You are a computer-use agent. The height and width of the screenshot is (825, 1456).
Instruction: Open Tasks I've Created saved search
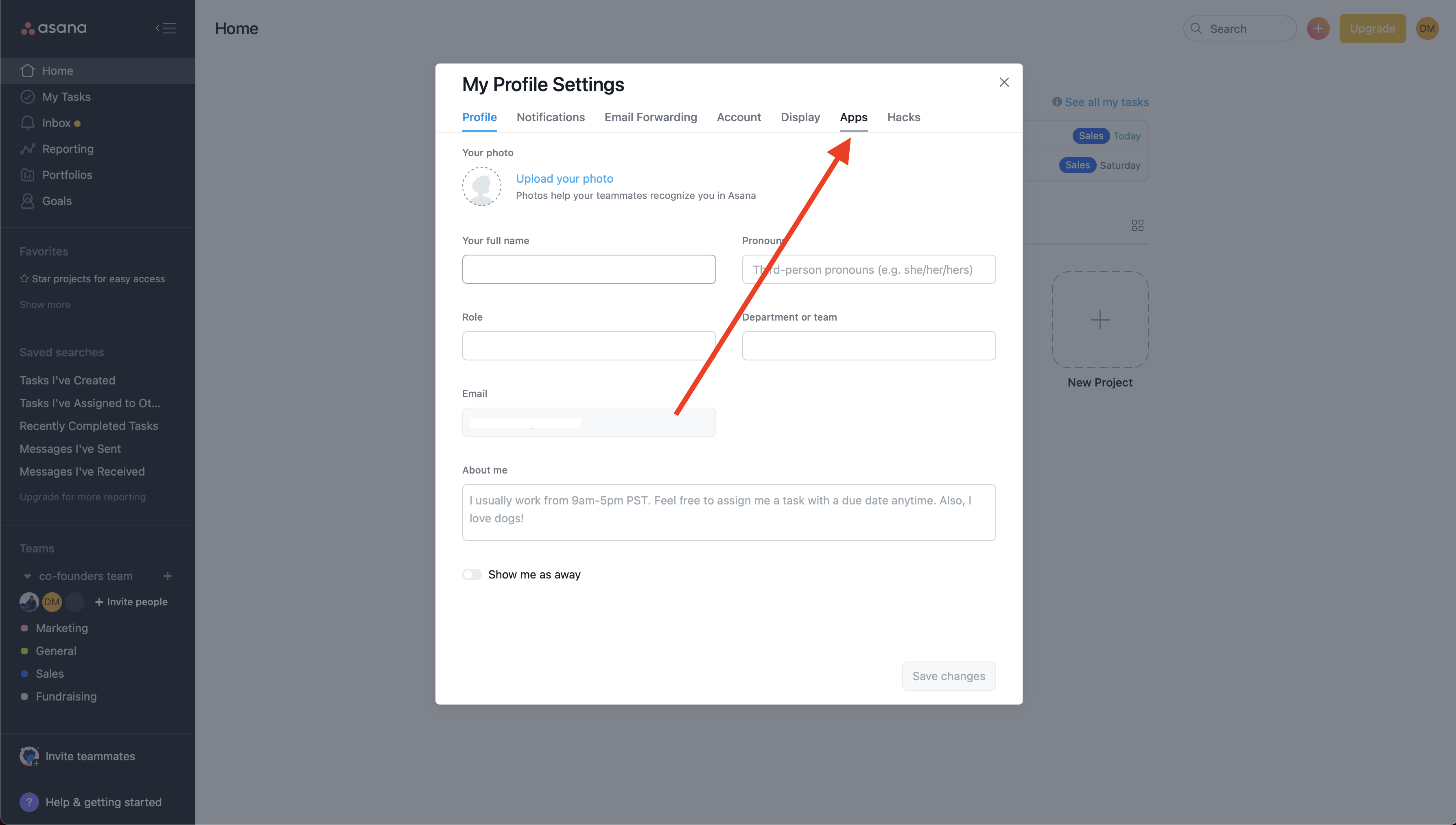pyautogui.click(x=68, y=380)
